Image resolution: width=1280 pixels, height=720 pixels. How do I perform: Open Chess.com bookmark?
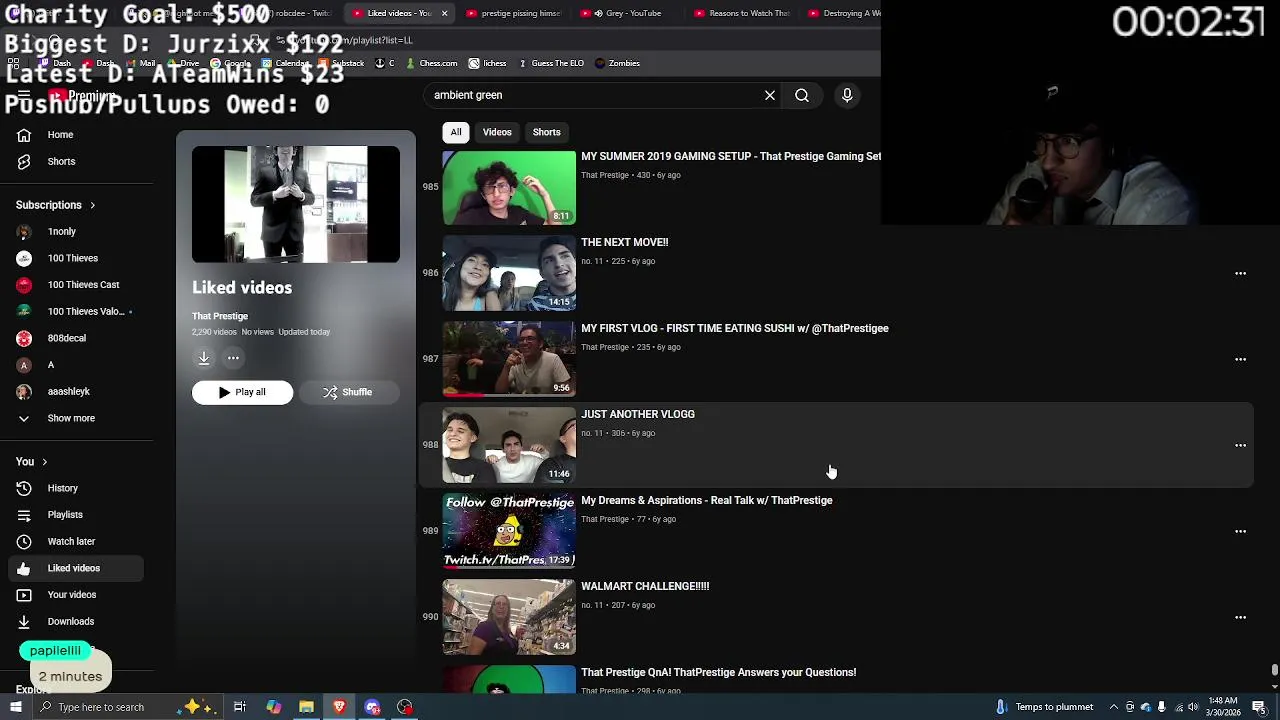click(431, 63)
